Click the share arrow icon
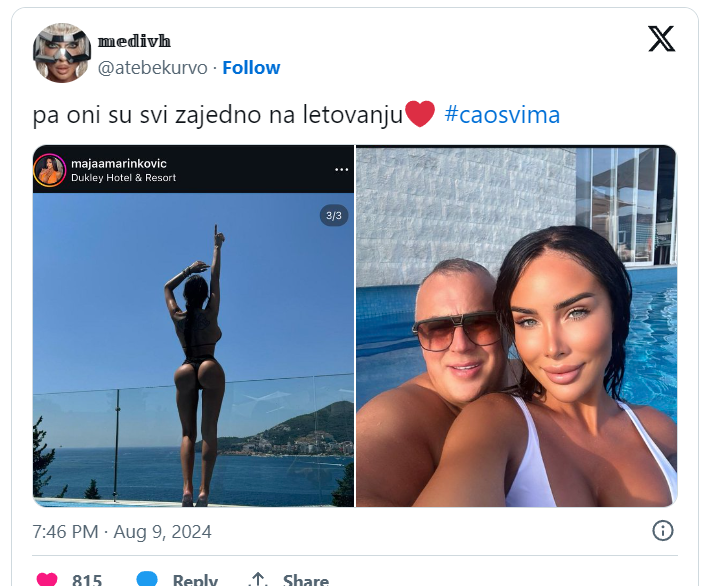 tap(258, 579)
